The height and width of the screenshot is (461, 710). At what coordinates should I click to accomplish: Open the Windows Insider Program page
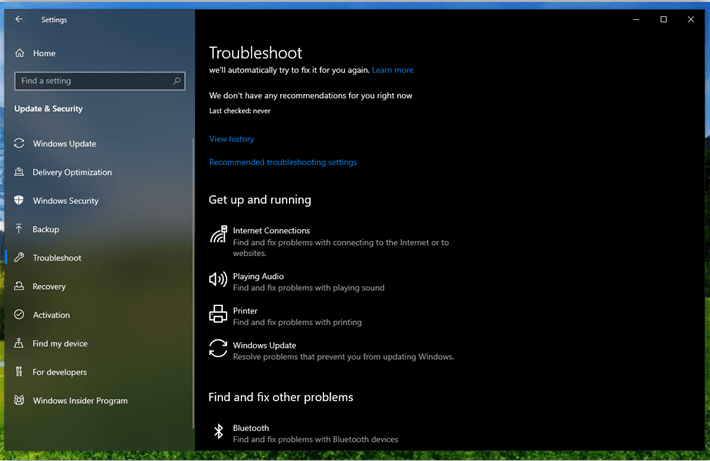click(79, 401)
